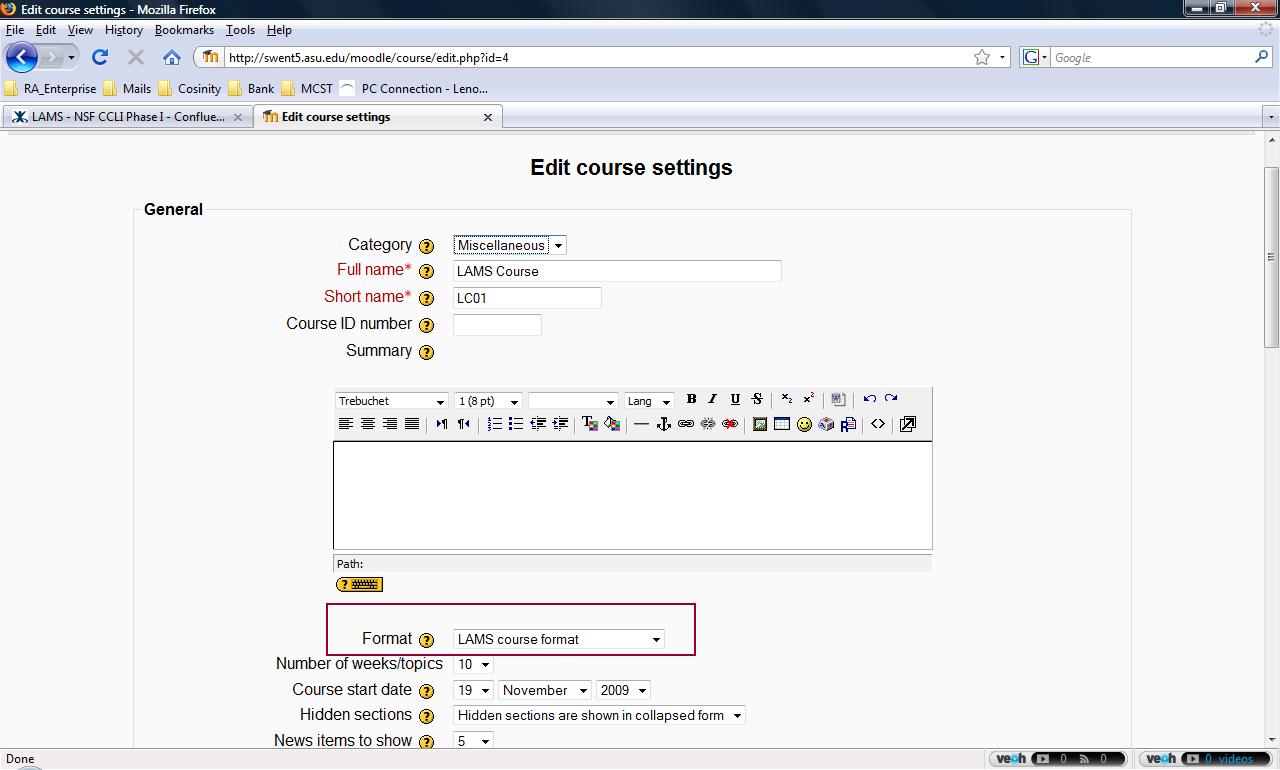Open the Trebuchet font dropdown

pos(391,401)
